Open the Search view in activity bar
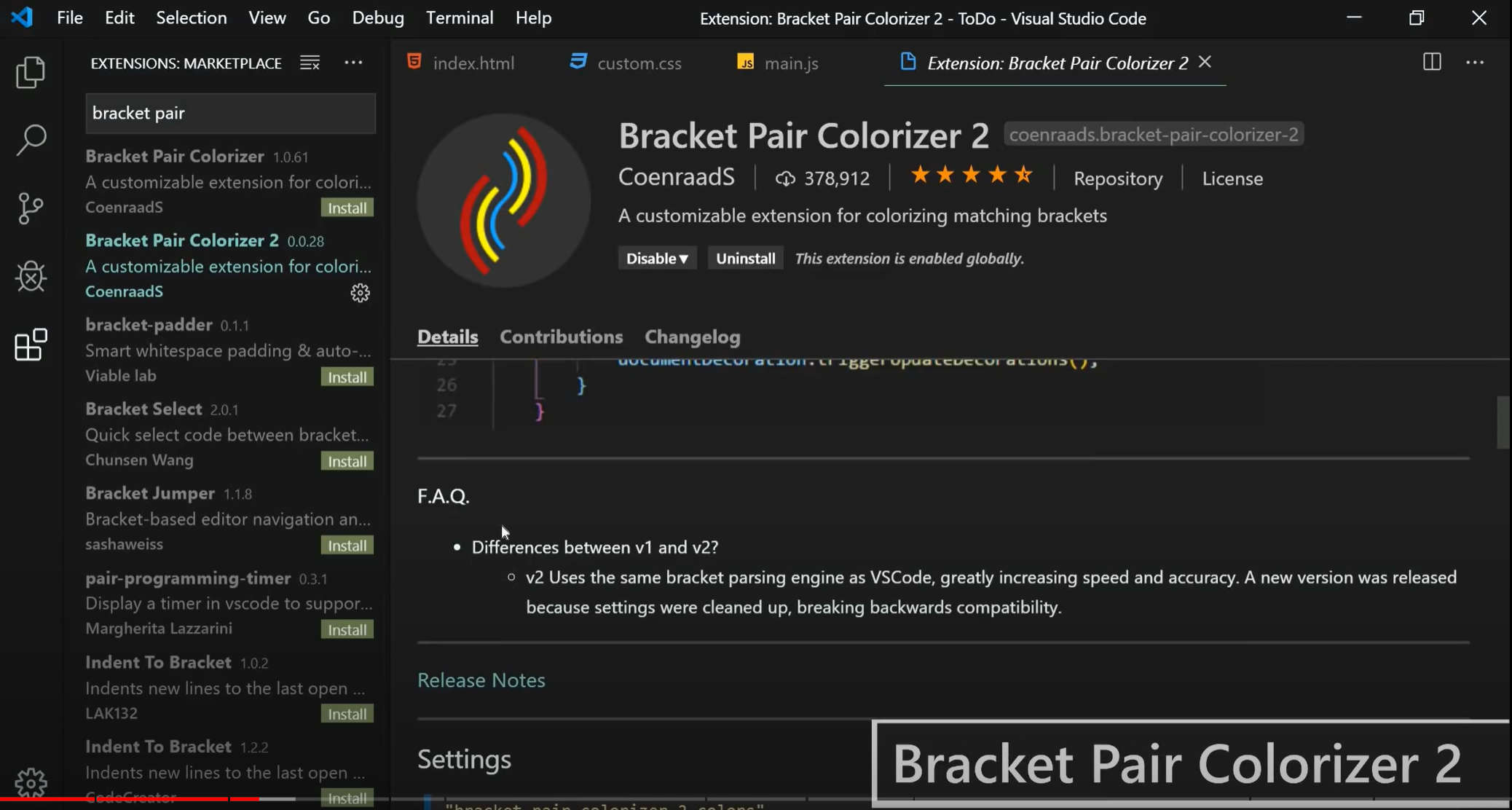This screenshot has width=1512, height=810. [31, 139]
